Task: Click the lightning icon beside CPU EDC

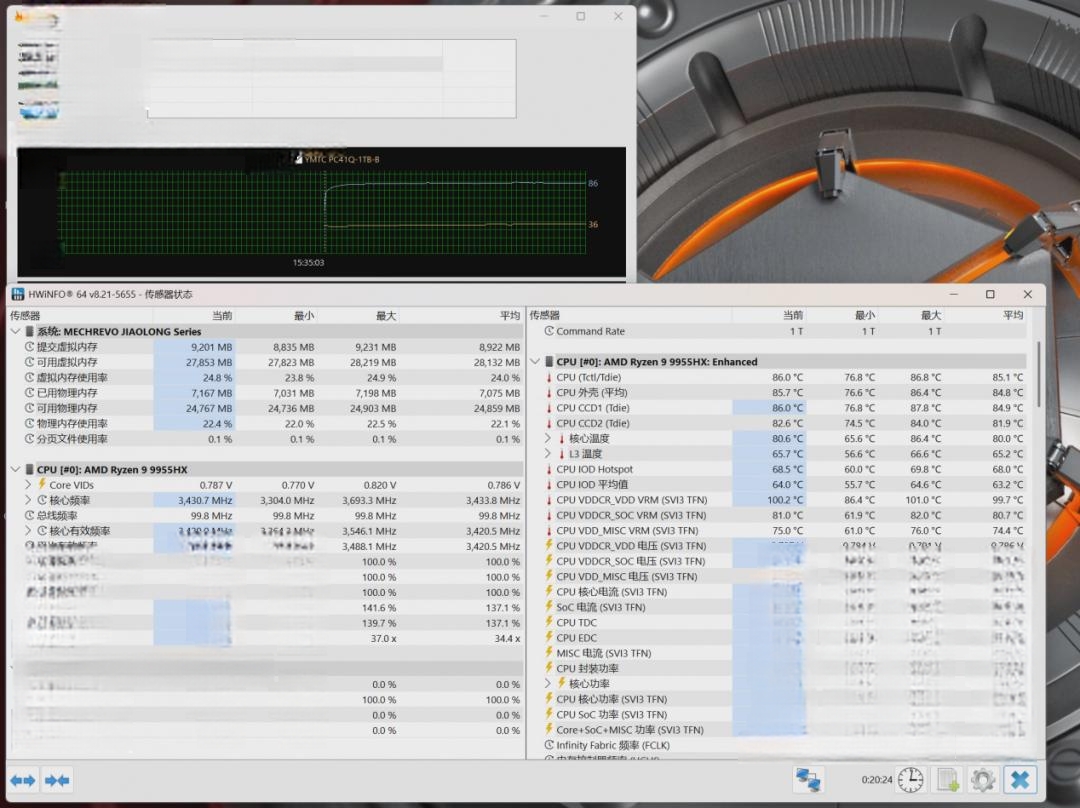Action: [549, 637]
